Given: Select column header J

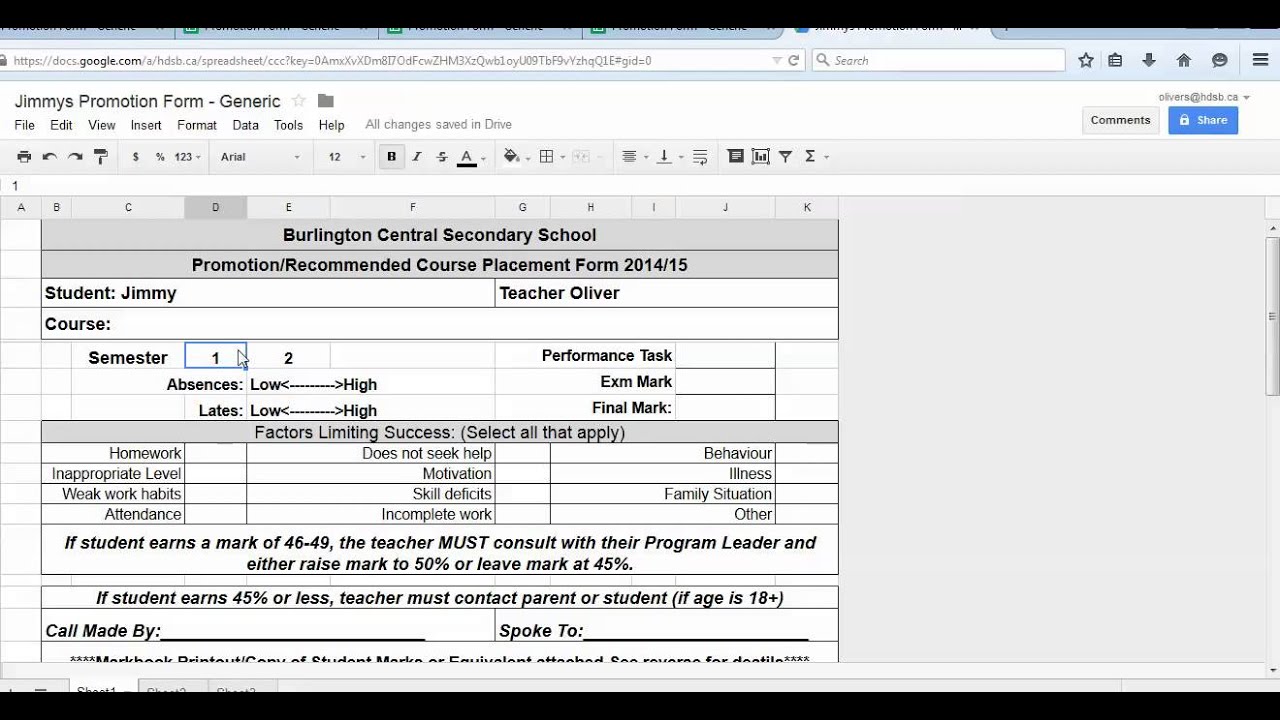Looking at the screenshot, I should coord(725,208).
